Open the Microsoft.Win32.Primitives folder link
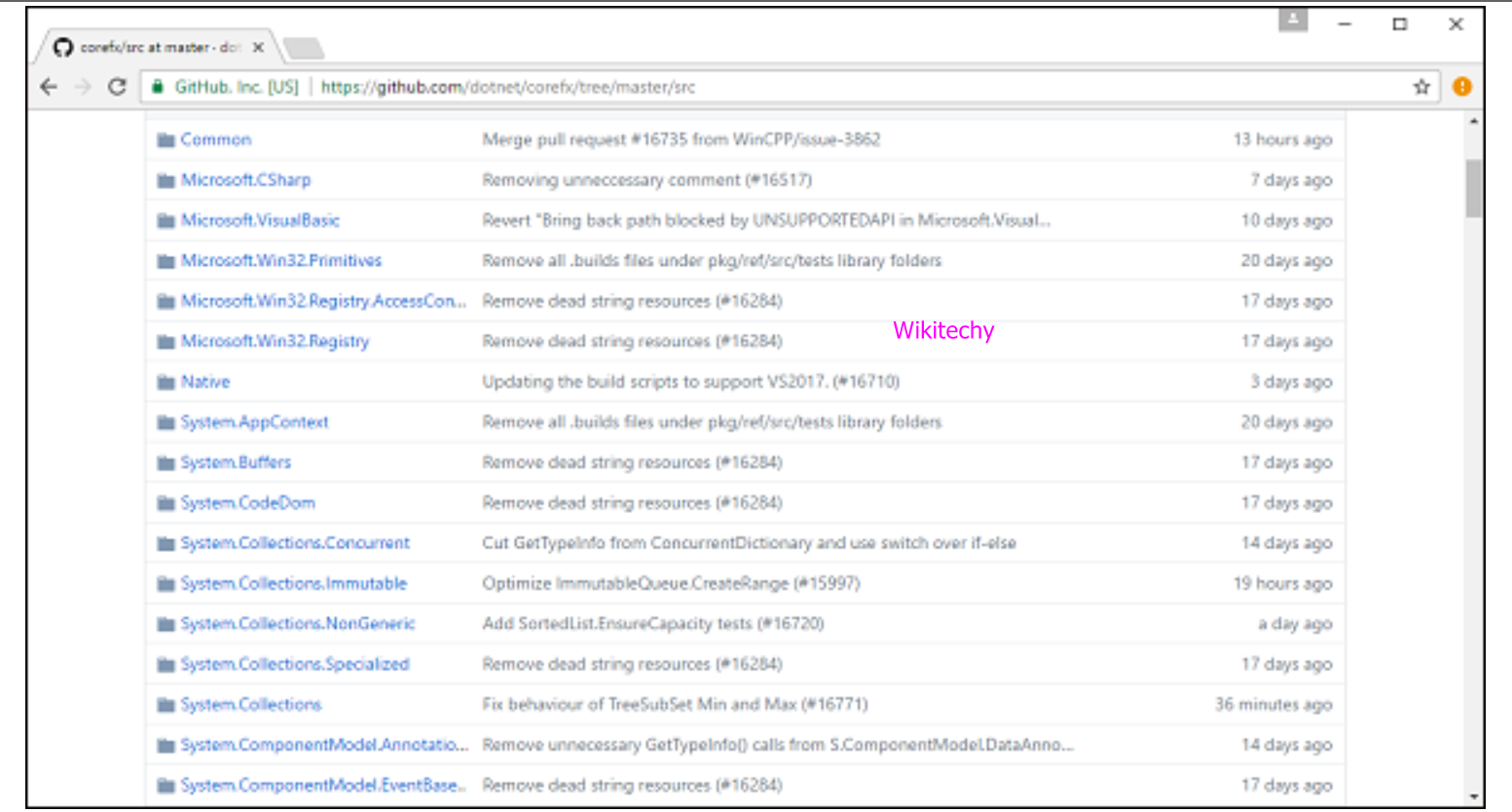 click(x=280, y=261)
